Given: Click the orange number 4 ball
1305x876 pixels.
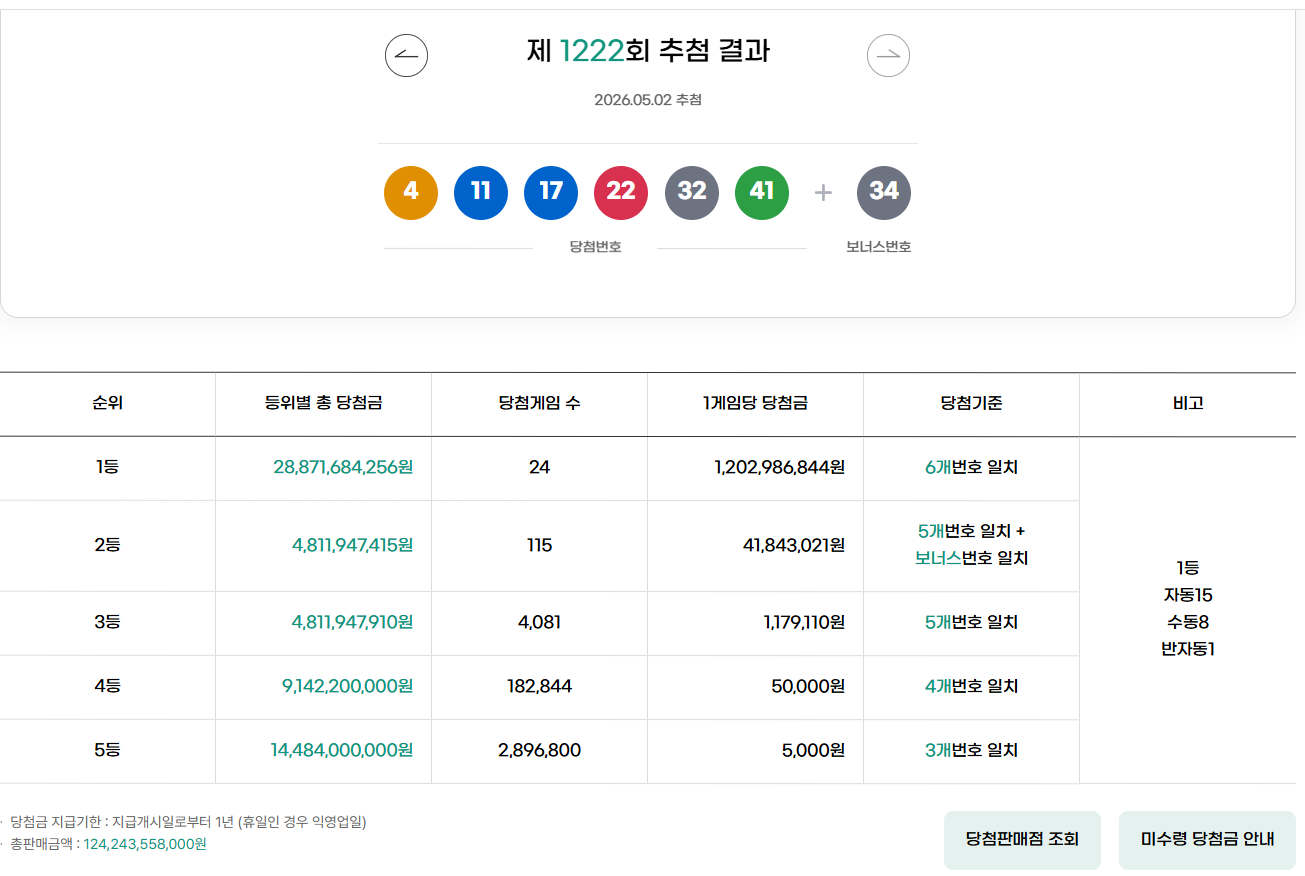Looking at the screenshot, I should tap(411, 193).
